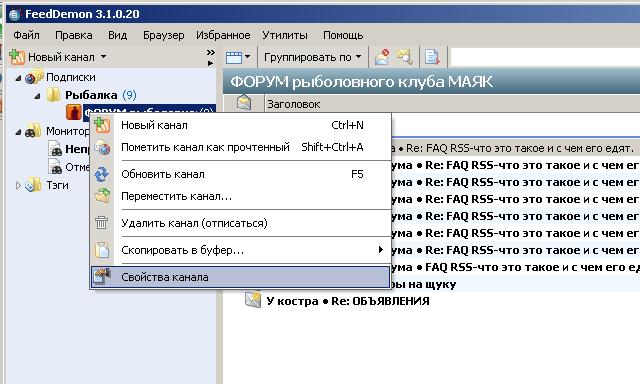Open the Утилиты menu
This screenshot has height=384, width=640.
click(284, 35)
